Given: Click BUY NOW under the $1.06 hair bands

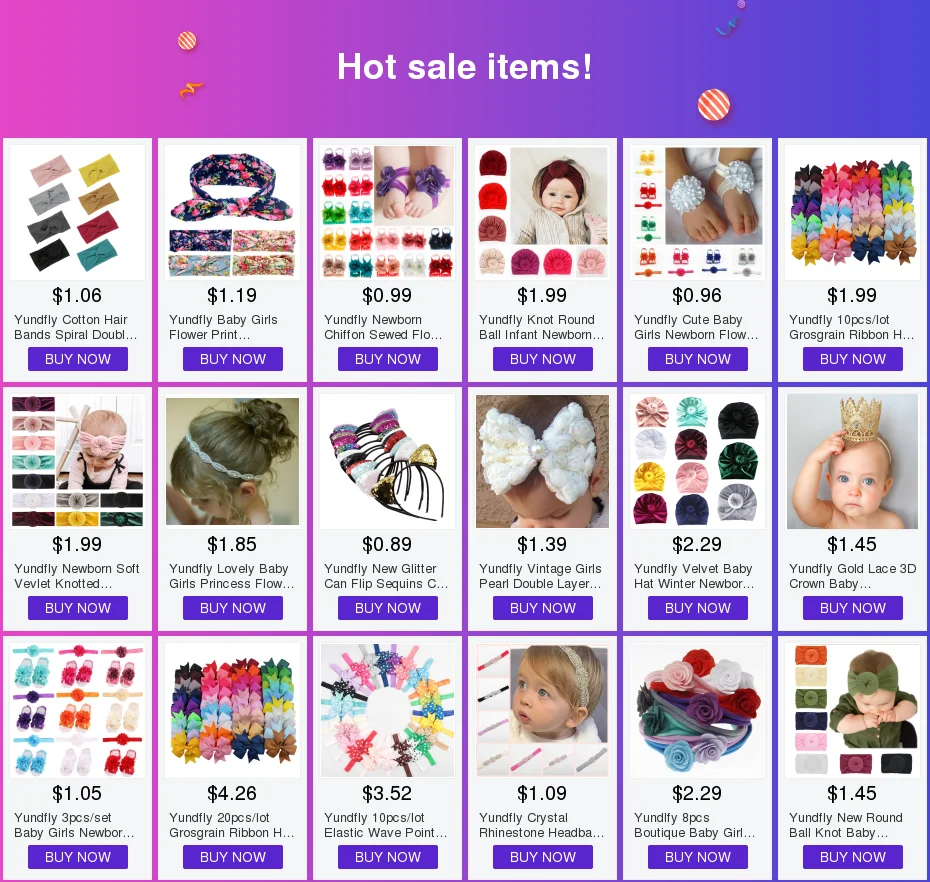Looking at the screenshot, I should 78,359.
